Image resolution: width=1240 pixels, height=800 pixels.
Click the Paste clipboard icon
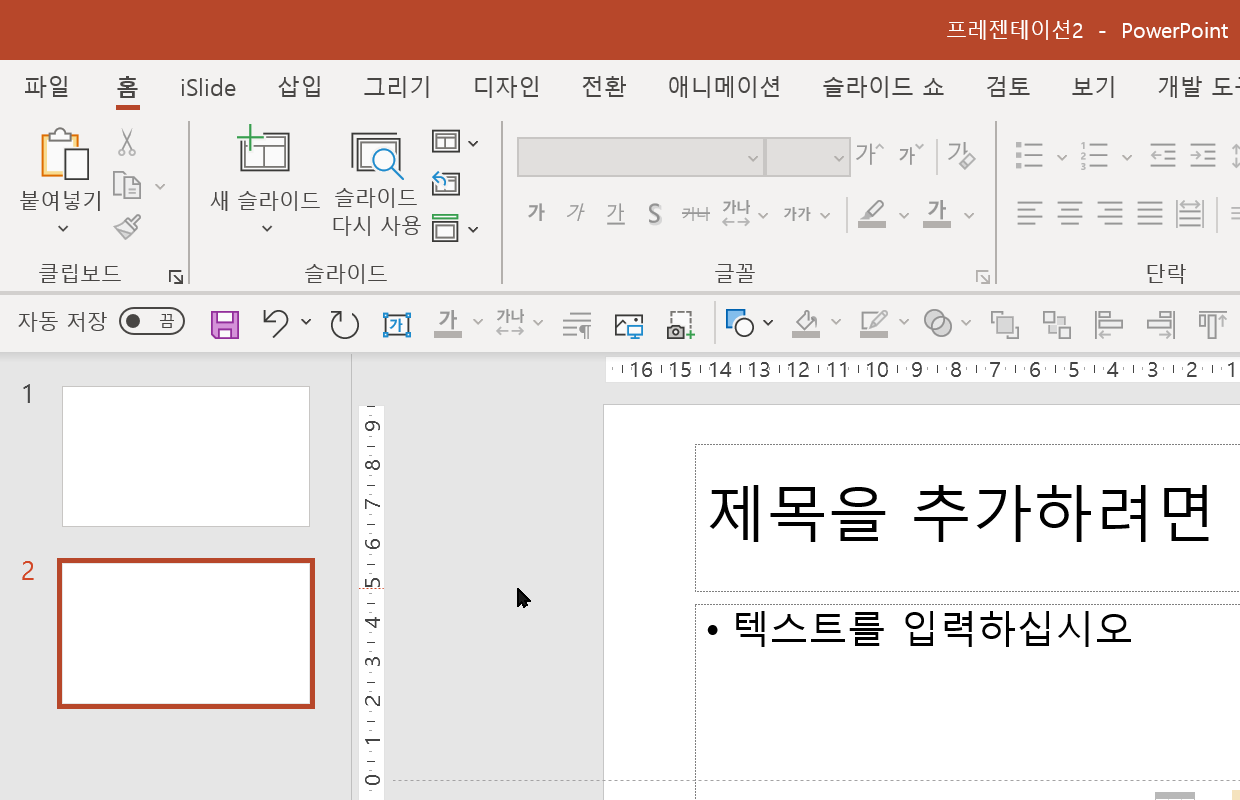[x=64, y=154]
